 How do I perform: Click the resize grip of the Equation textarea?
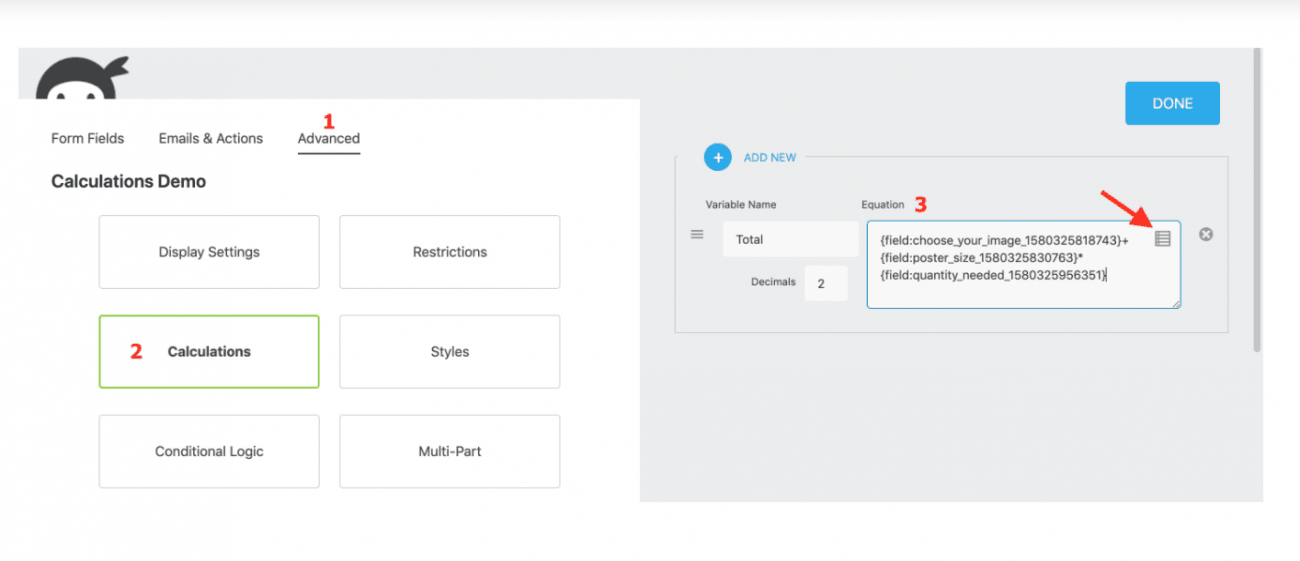tap(1175, 303)
